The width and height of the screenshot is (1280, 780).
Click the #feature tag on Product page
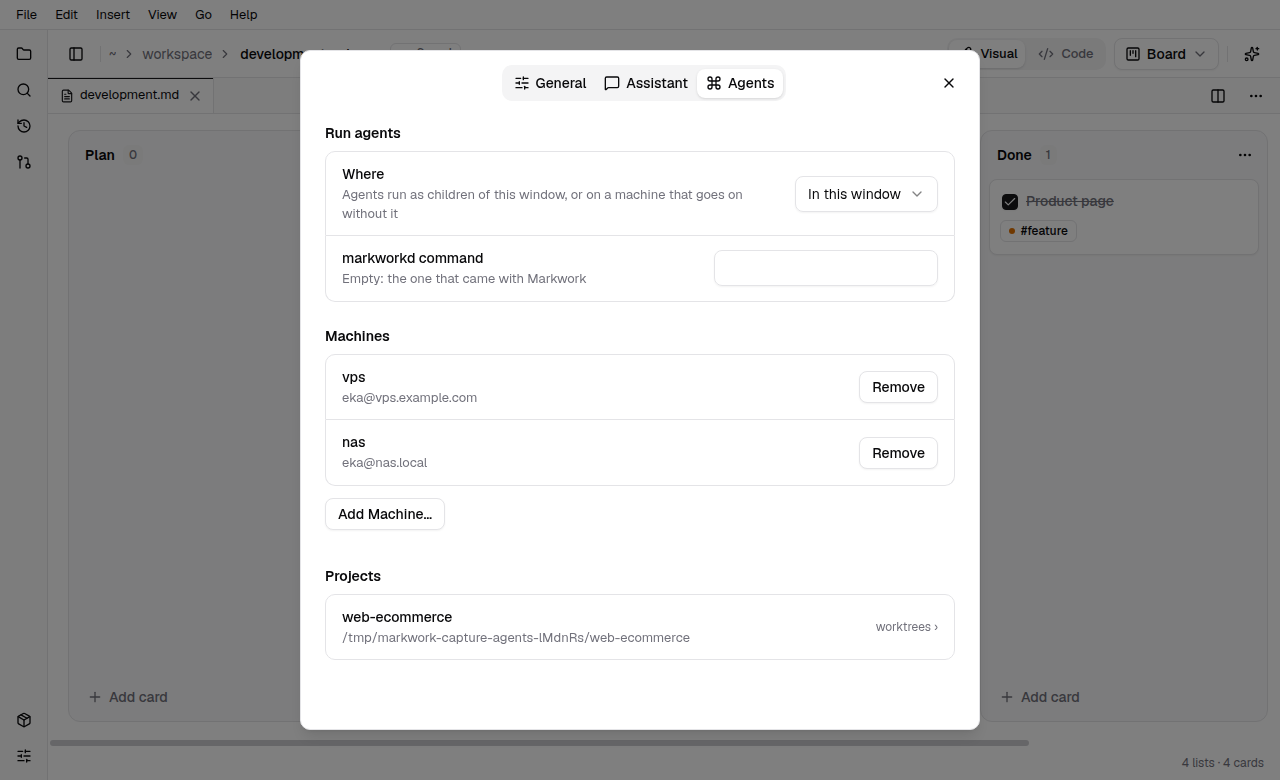pyautogui.click(x=1038, y=231)
